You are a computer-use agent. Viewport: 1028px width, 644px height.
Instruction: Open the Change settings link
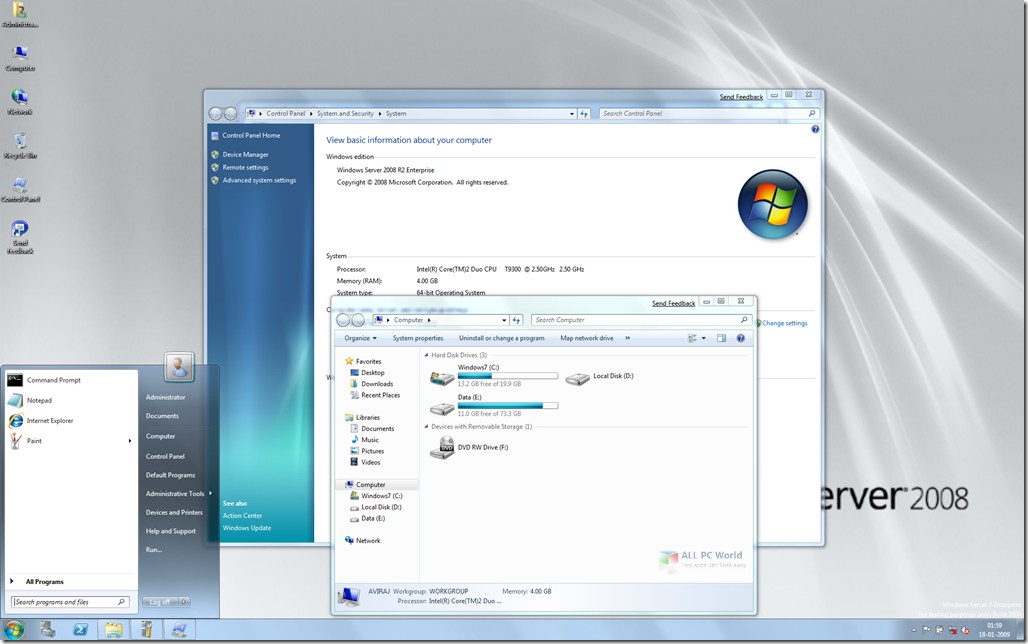point(783,323)
